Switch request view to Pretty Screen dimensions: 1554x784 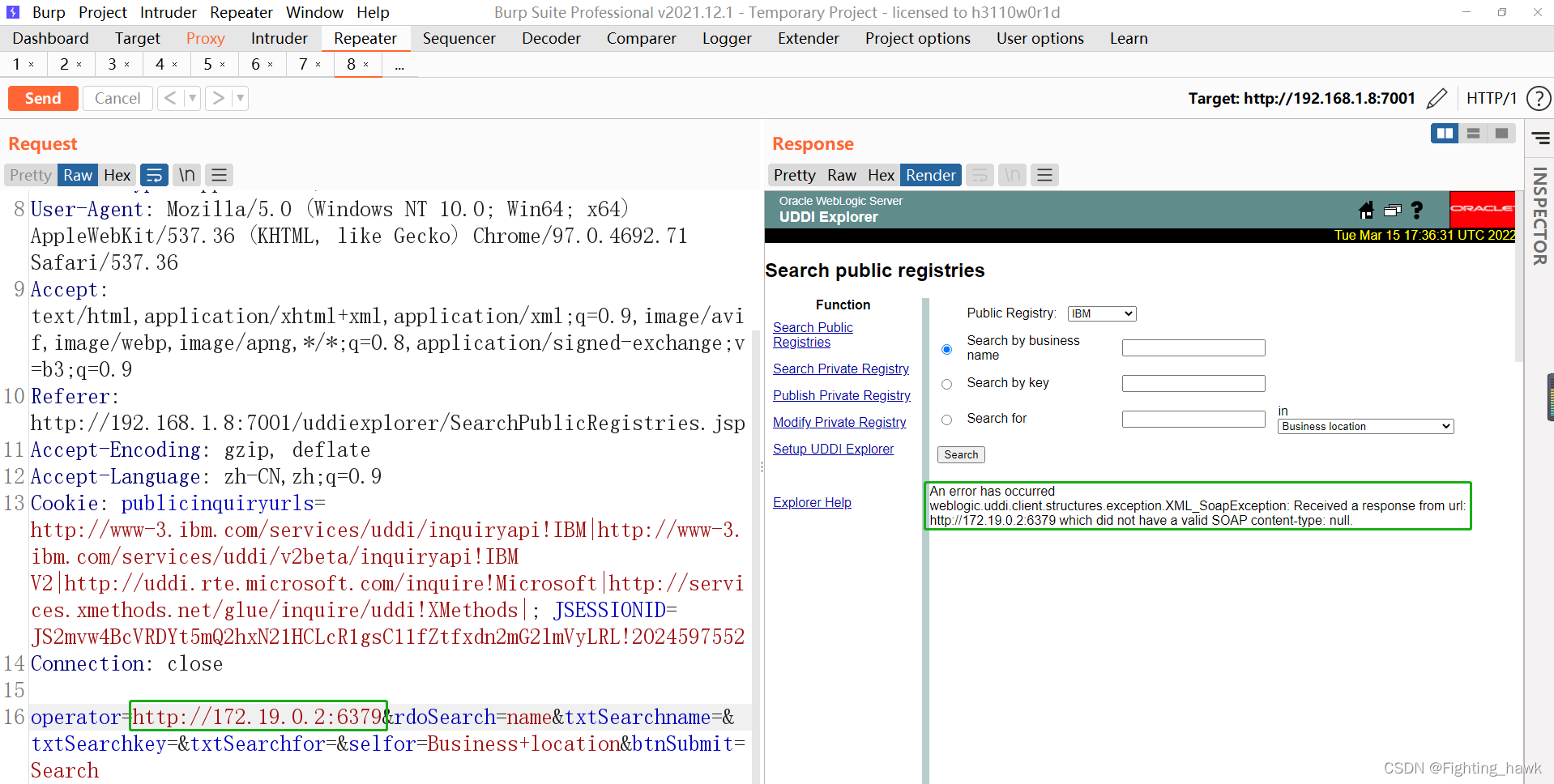pyautogui.click(x=31, y=175)
